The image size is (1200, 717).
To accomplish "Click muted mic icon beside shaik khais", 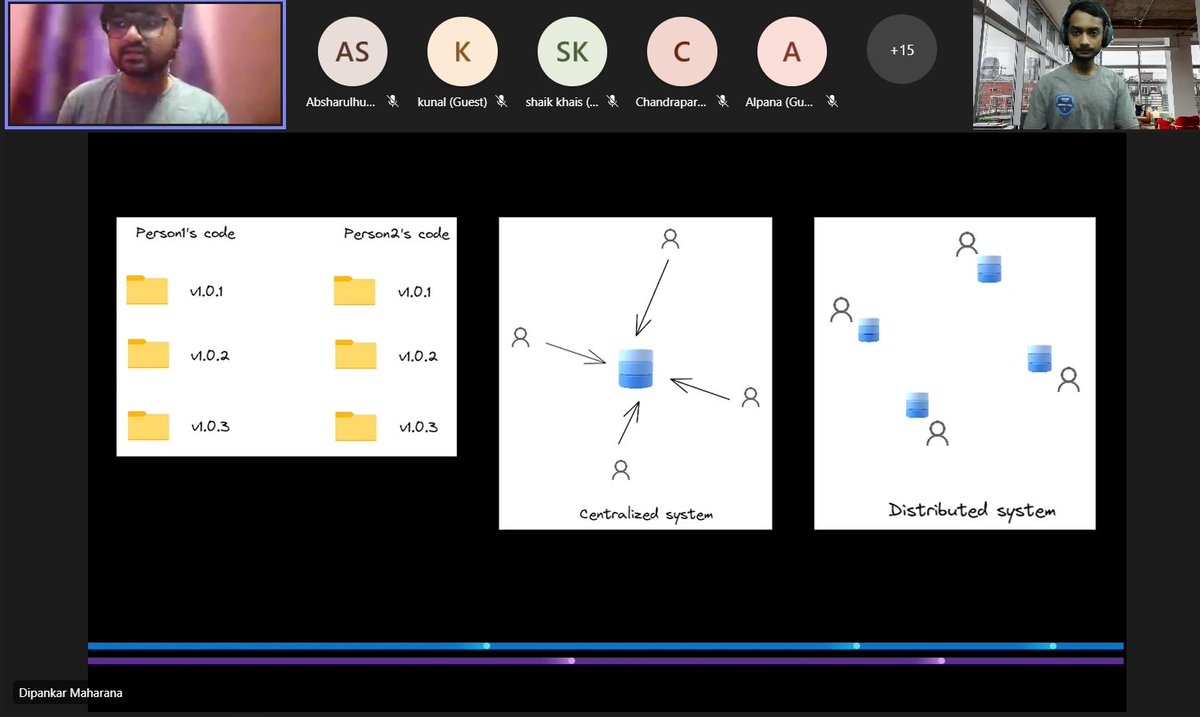I will (x=613, y=101).
